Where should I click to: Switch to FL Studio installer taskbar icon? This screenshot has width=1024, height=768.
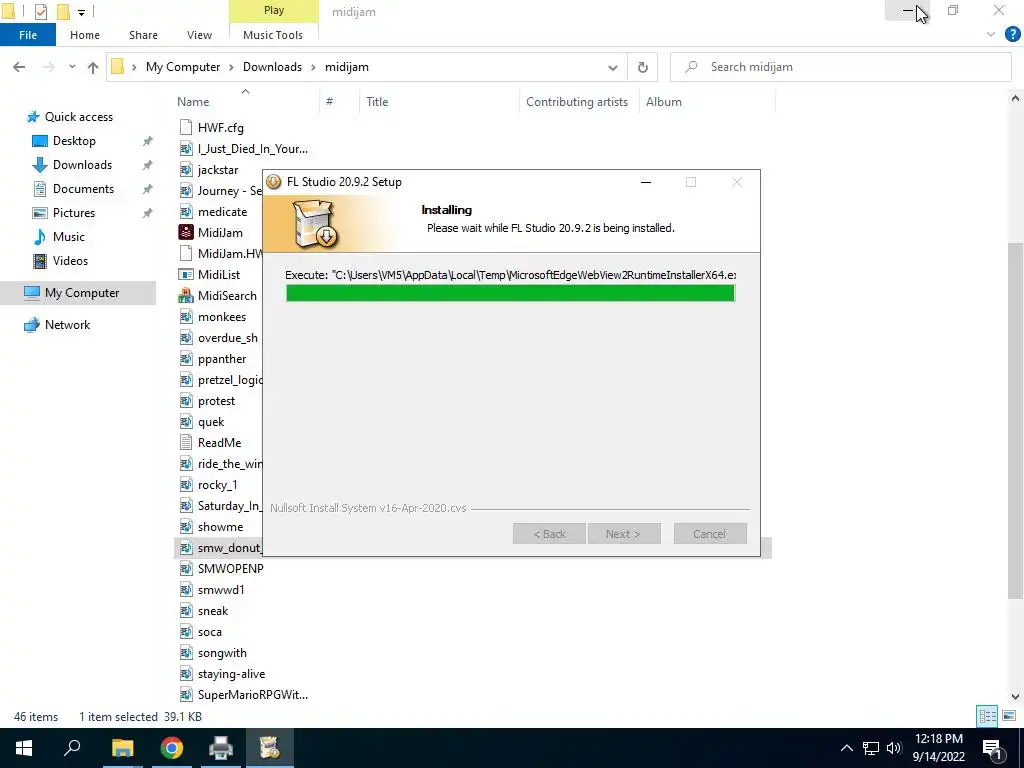tap(269, 748)
